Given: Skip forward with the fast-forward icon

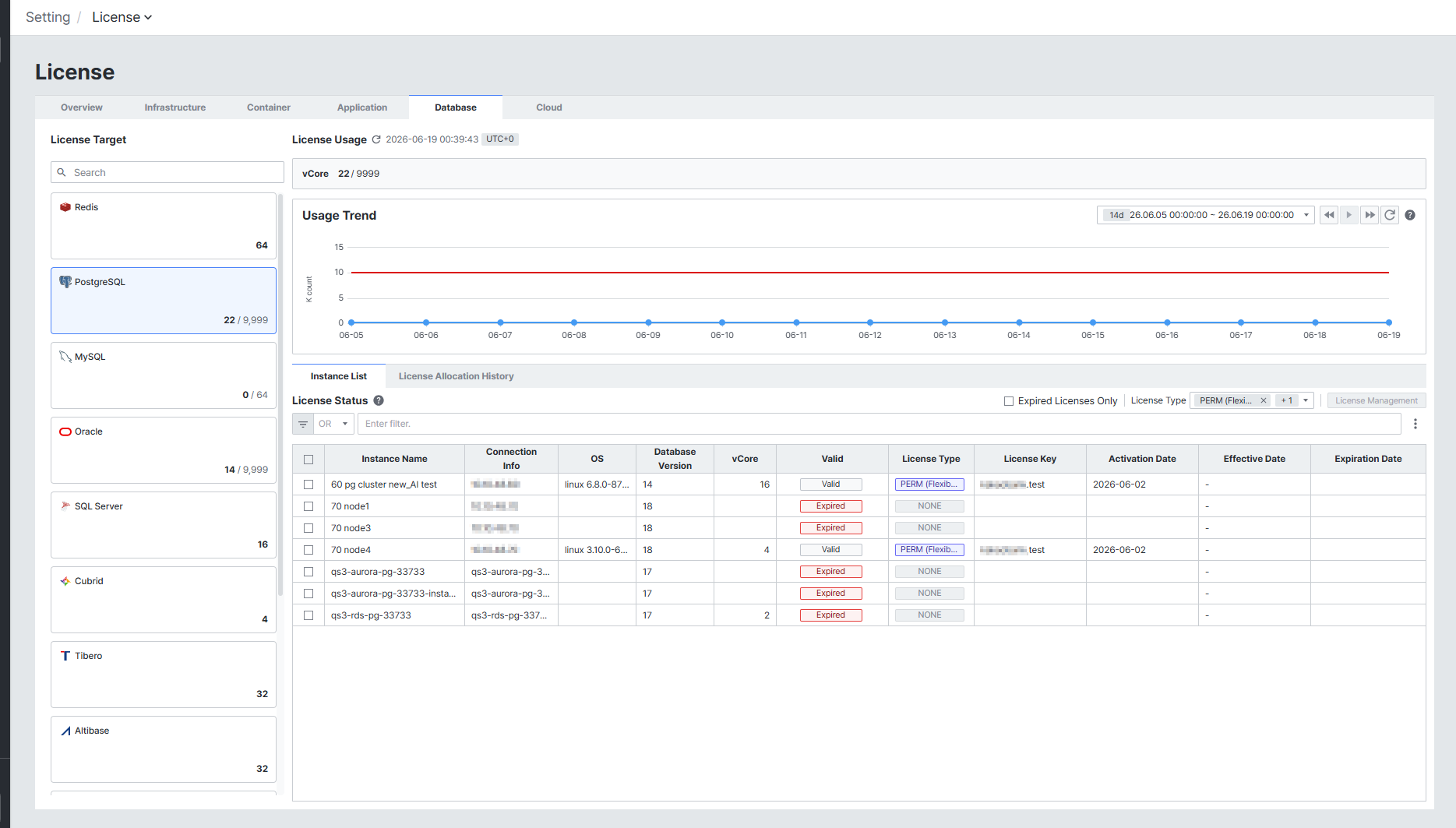Looking at the screenshot, I should pyautogui.click(x=1370, y=215).
